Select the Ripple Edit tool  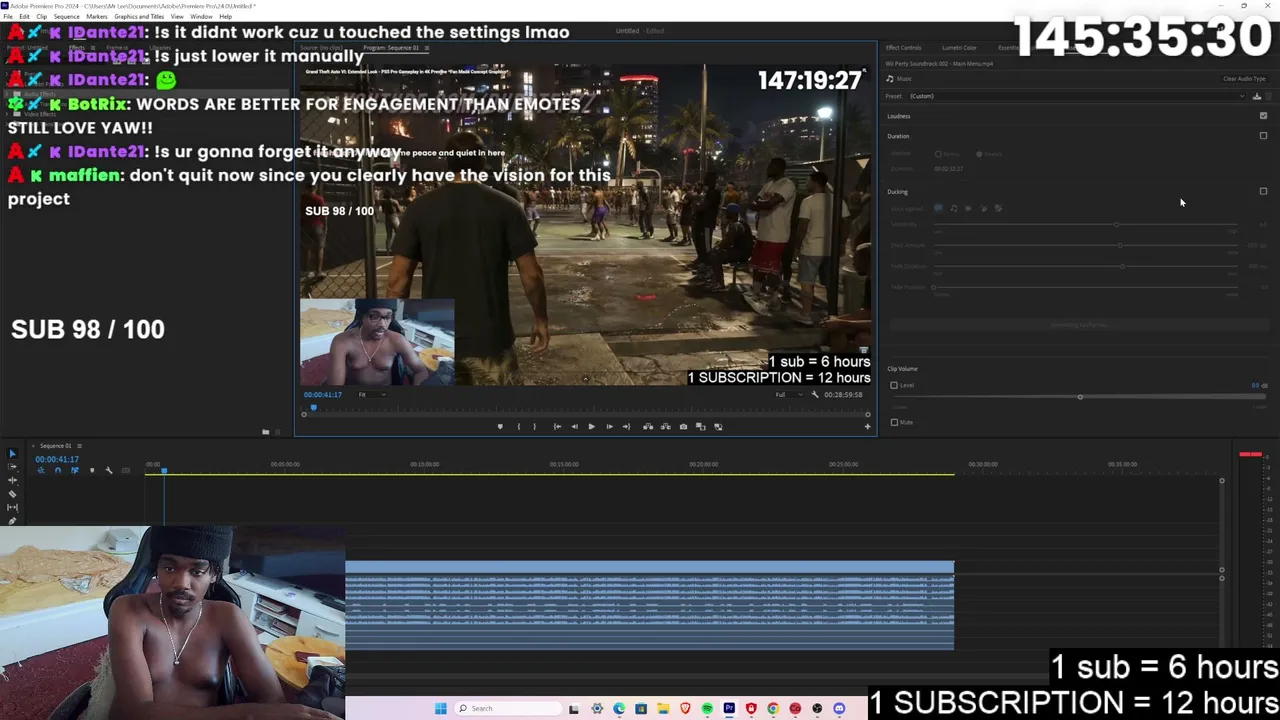coord(12,481)
